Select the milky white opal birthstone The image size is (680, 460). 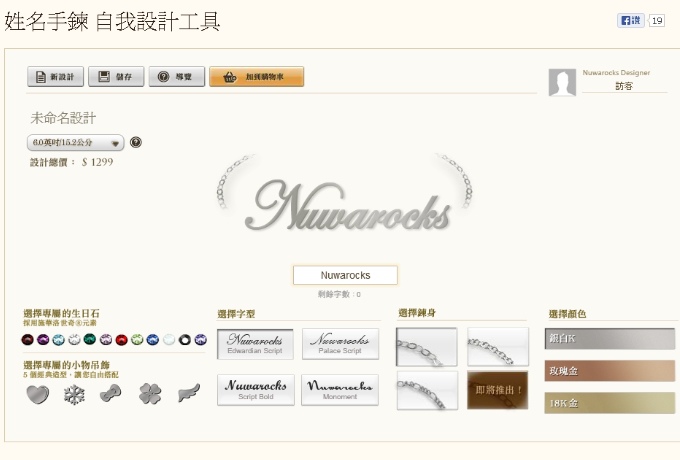pos(169,339)
